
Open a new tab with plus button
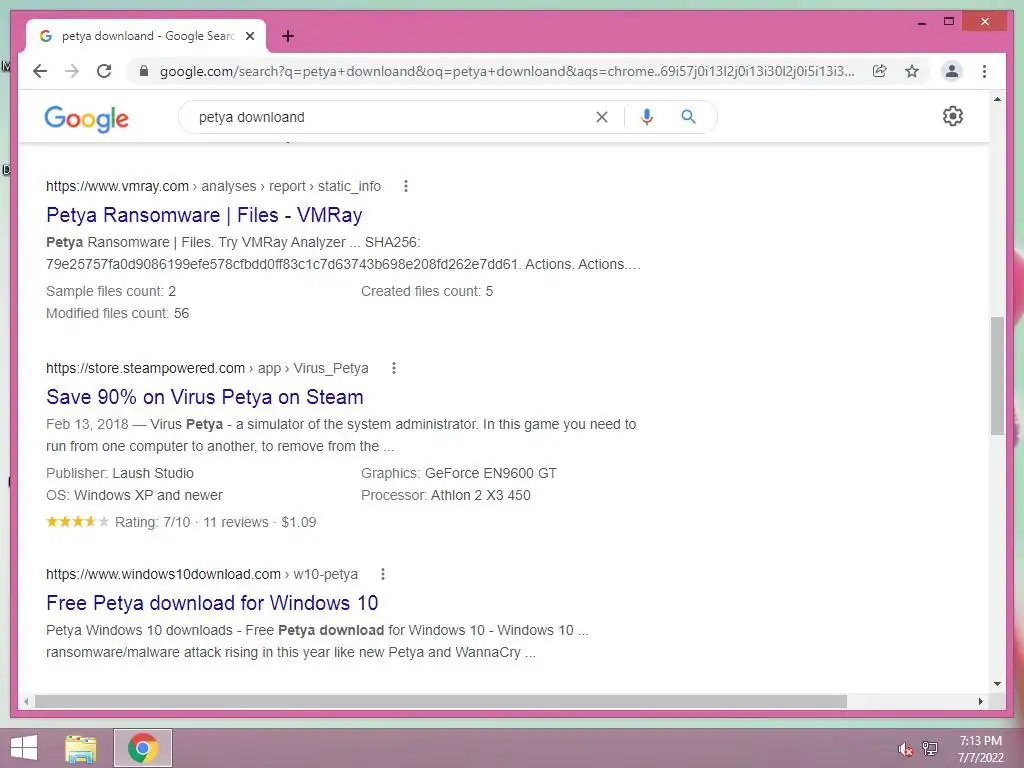(x=288, y=36)
